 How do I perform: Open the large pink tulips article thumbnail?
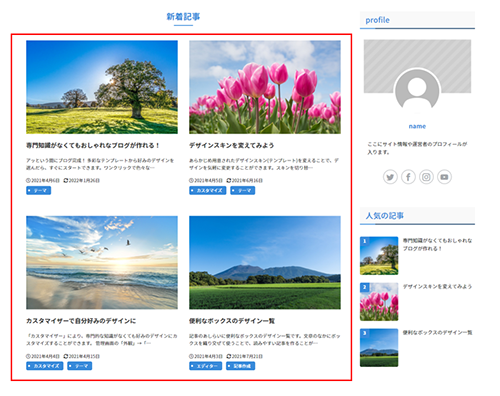tap(265, 87)
